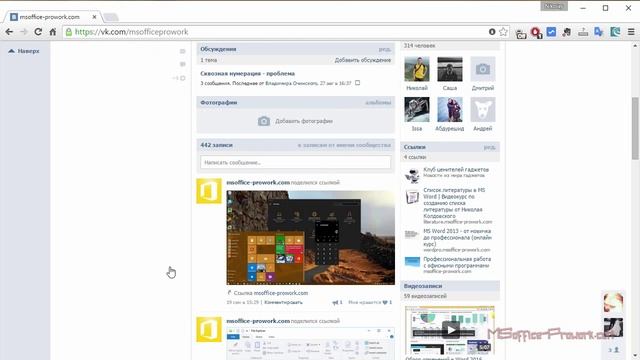Bookmark this page with the star icon
Screen dimensions: 640x360
click(x=504, y=32)
